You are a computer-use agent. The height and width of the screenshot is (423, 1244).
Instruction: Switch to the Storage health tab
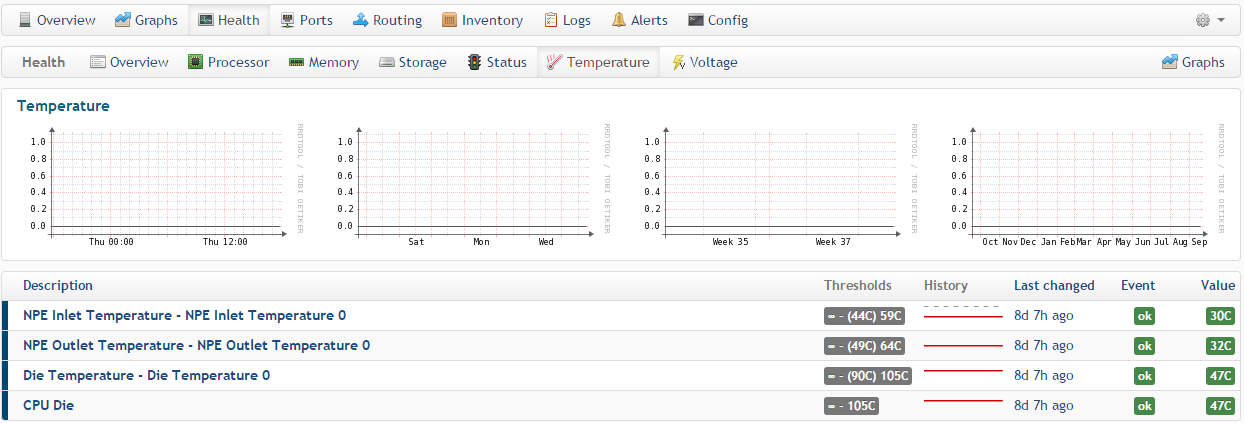pos(412,62)
